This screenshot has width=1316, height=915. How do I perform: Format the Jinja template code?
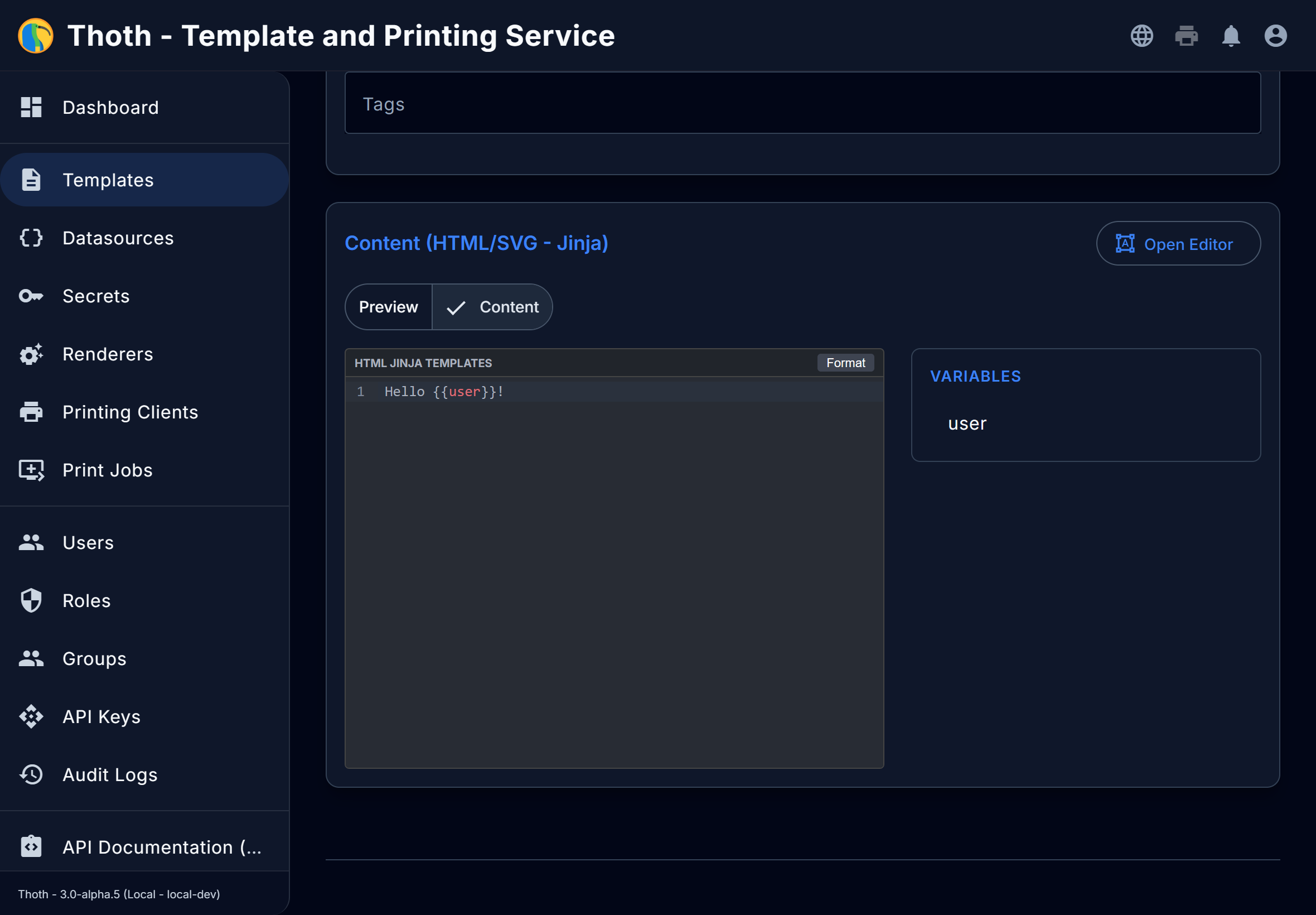coord(845,362)
